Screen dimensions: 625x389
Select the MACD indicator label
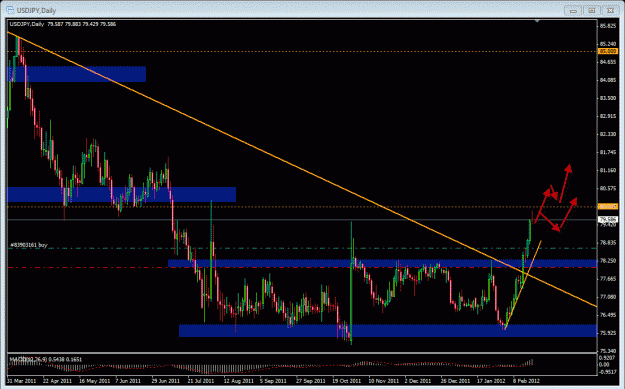click(46, 359)
